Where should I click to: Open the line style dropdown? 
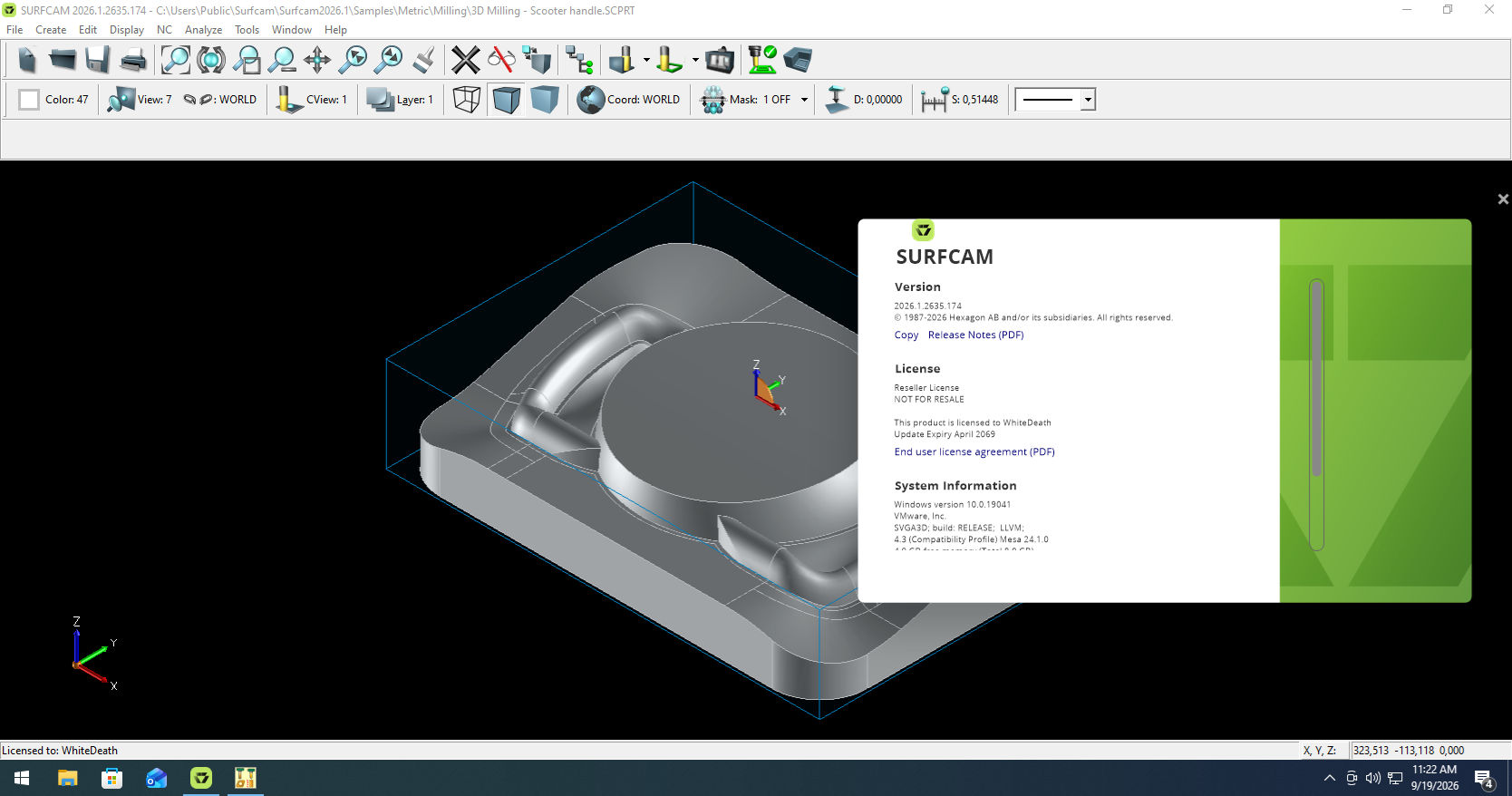pos(1089,100)
